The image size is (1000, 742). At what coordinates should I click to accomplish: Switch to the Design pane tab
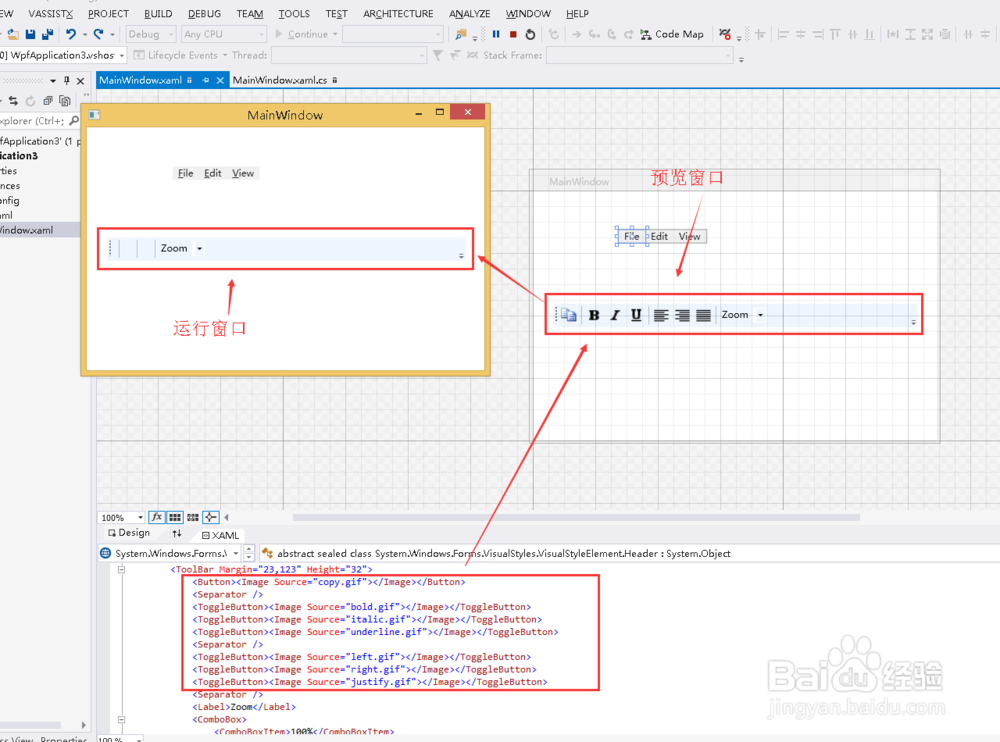coord(129,533)
